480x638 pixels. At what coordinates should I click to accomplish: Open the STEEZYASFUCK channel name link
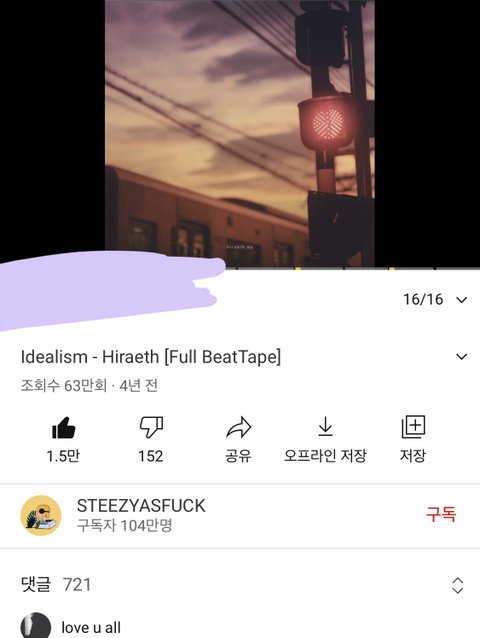pos(141,506)
